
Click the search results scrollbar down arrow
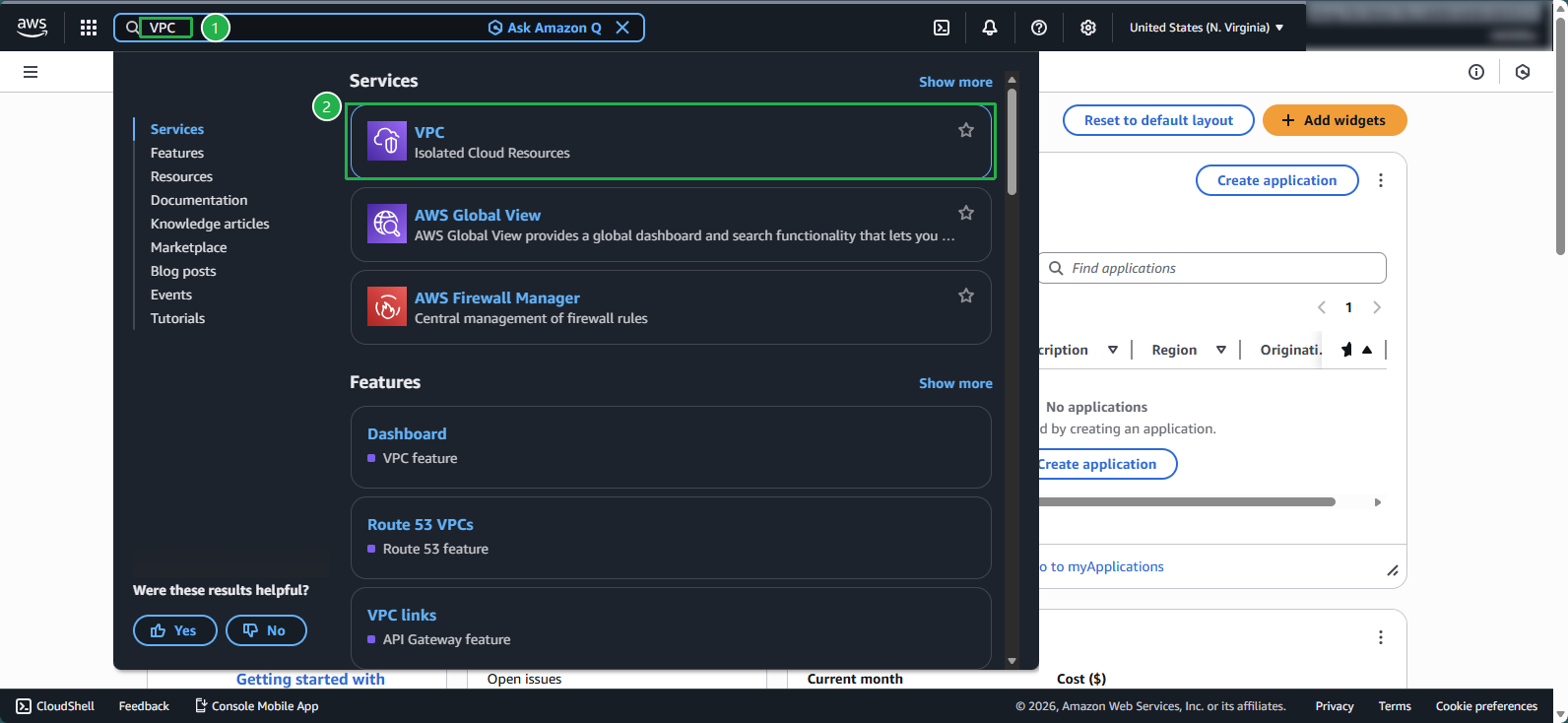coord(1012,661)
